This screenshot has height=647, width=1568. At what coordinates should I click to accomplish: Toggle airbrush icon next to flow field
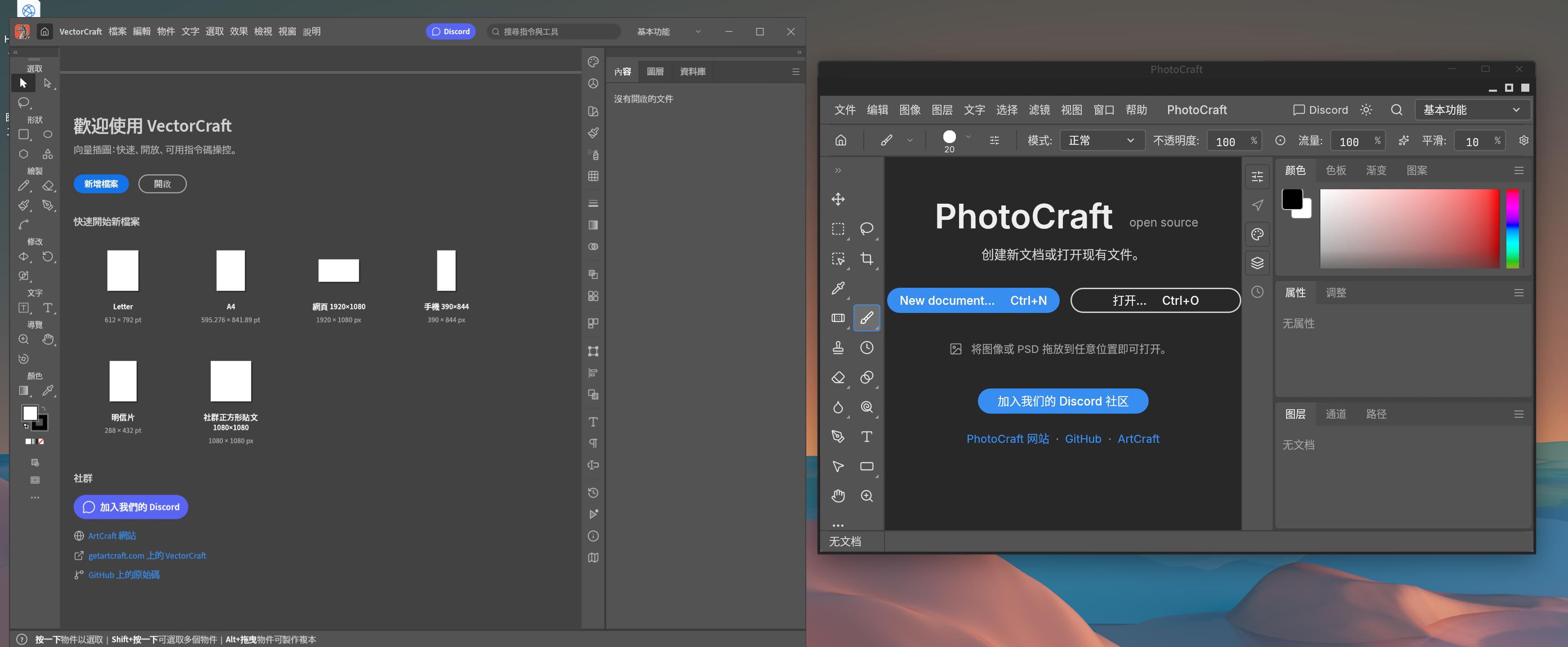tap(1403, 141)
